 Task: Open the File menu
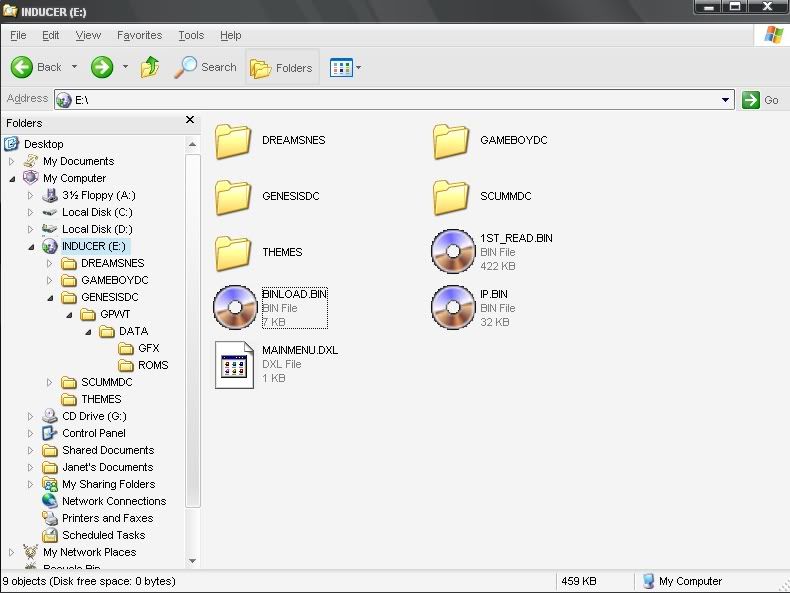(18, 35)
